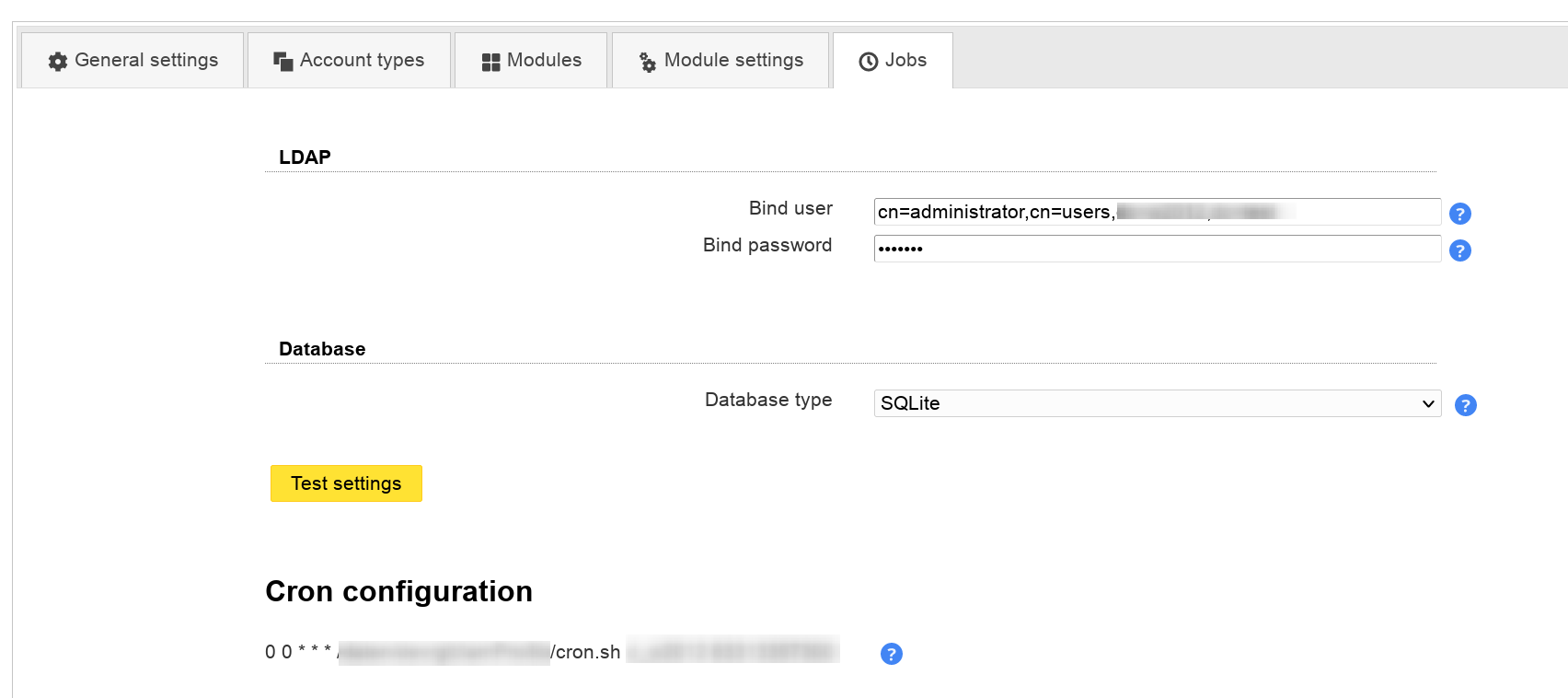The width and height of the screenshot is (1568, 698).
Task: Open the Account types tab
Action: 350,61
